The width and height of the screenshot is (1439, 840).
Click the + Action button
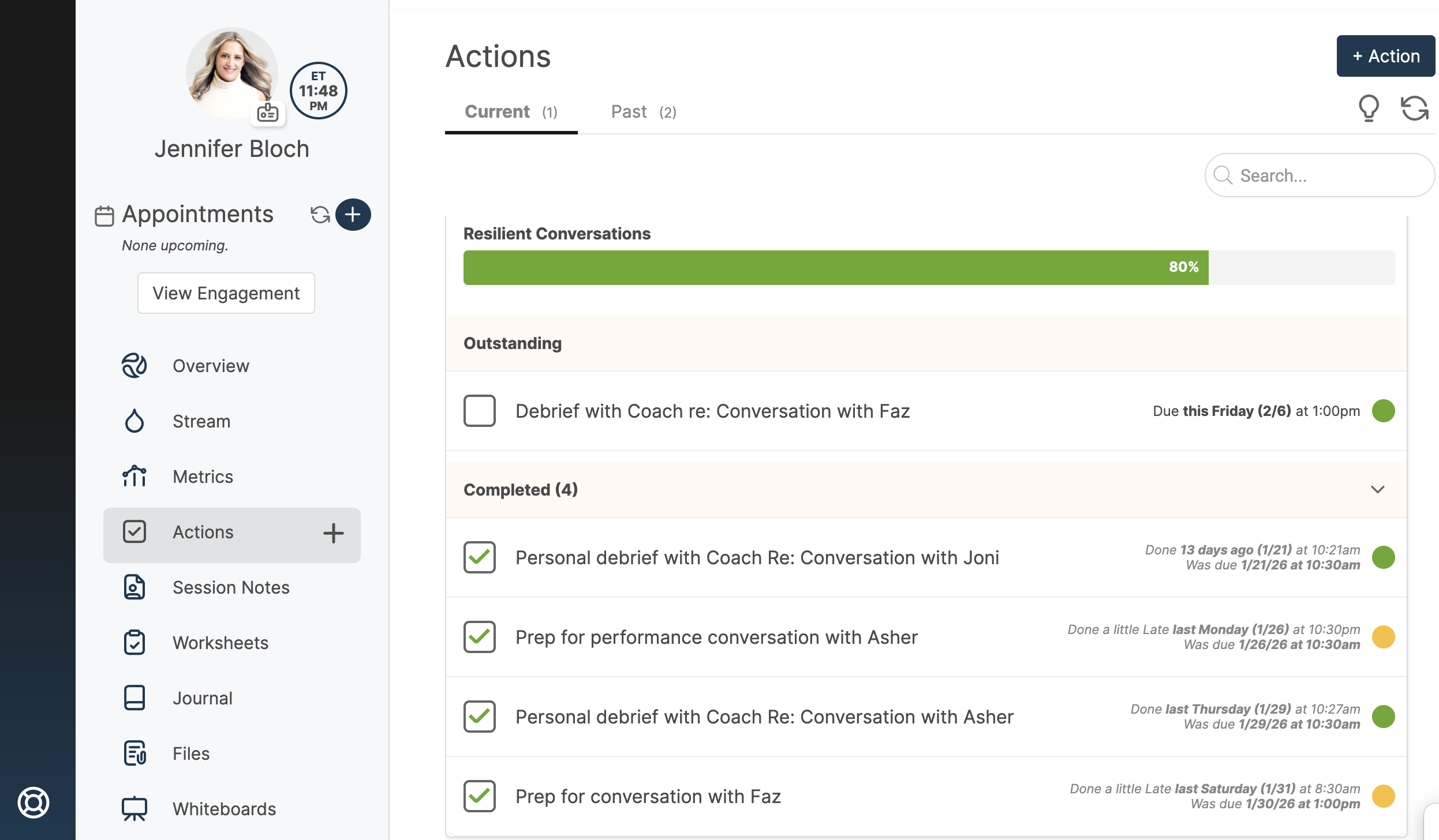(x=1385, y=56)
